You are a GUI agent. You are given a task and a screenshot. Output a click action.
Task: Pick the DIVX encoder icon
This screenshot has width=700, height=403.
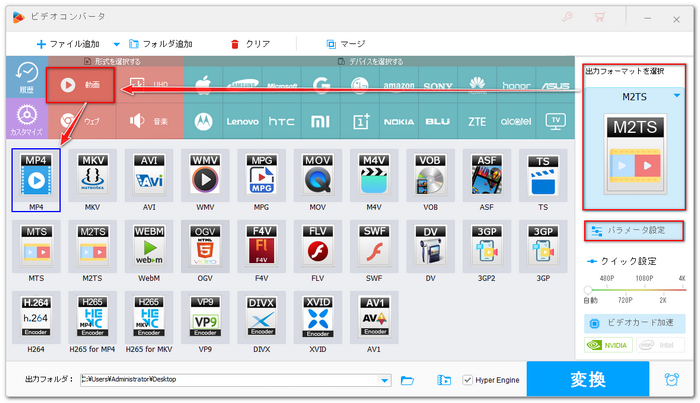pos(262,318)
